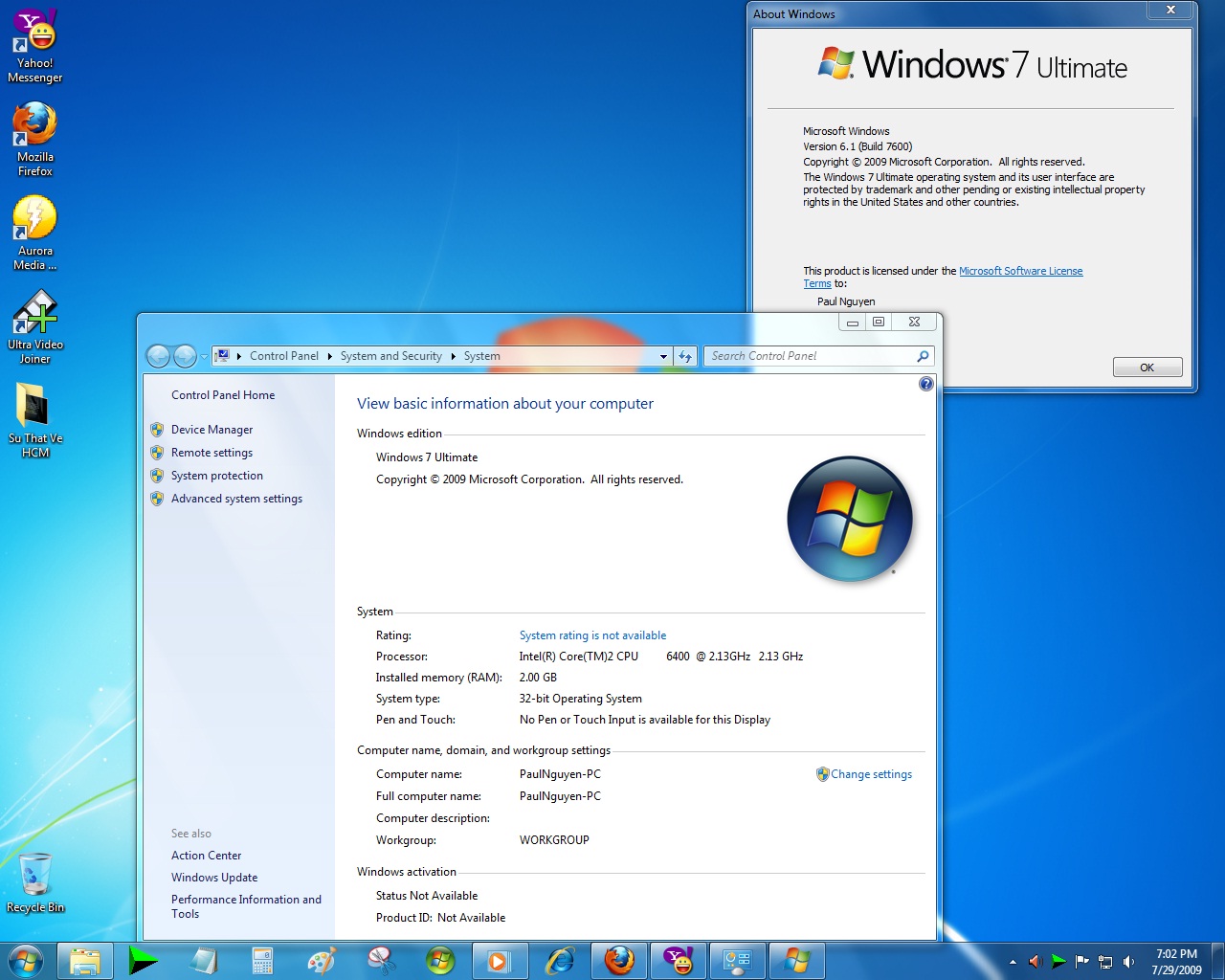Select Su That Ve HCM folder
Image resolution: width=1225 pixels, height=980 pixels.
[x=35, y=421]
